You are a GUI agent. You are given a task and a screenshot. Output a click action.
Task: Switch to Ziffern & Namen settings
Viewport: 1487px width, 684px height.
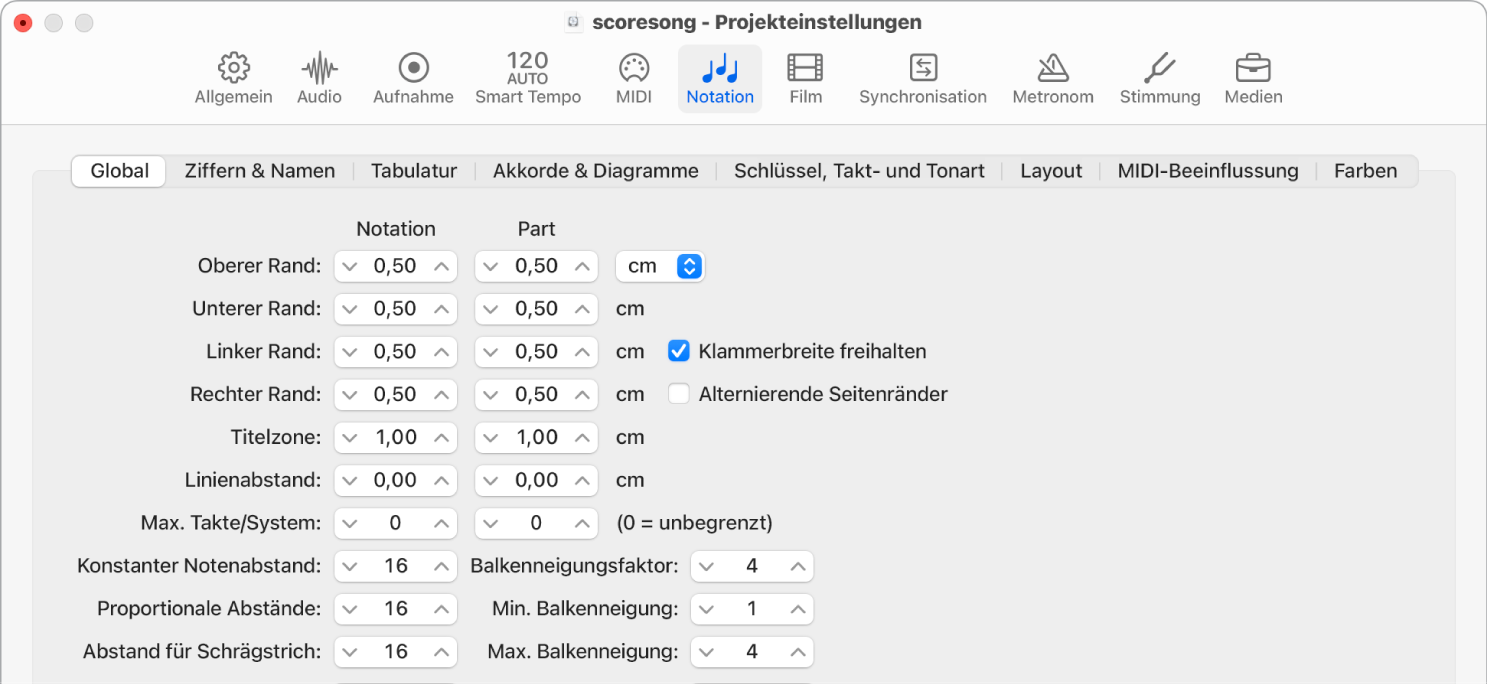pos(259,170)
